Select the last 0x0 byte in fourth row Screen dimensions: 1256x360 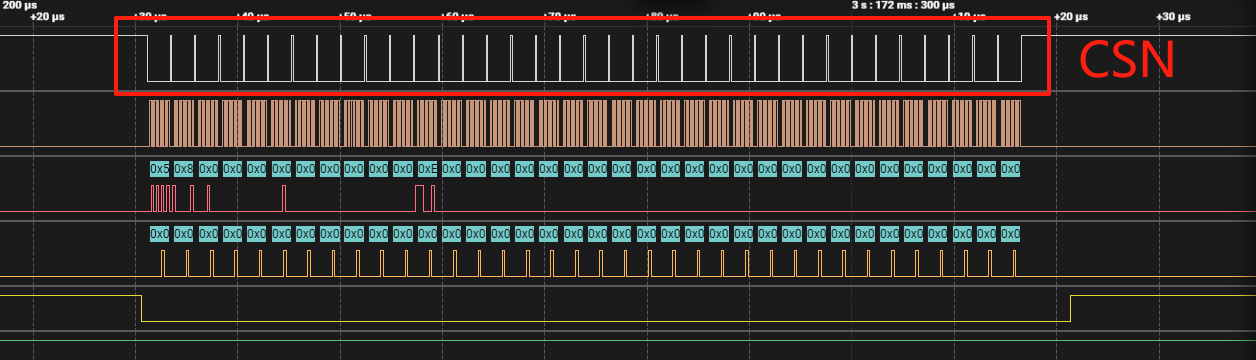click(x=1011, y=234)
